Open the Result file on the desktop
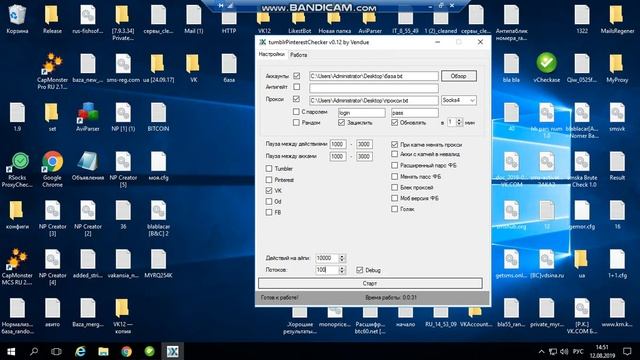 (x=617, y=165)
